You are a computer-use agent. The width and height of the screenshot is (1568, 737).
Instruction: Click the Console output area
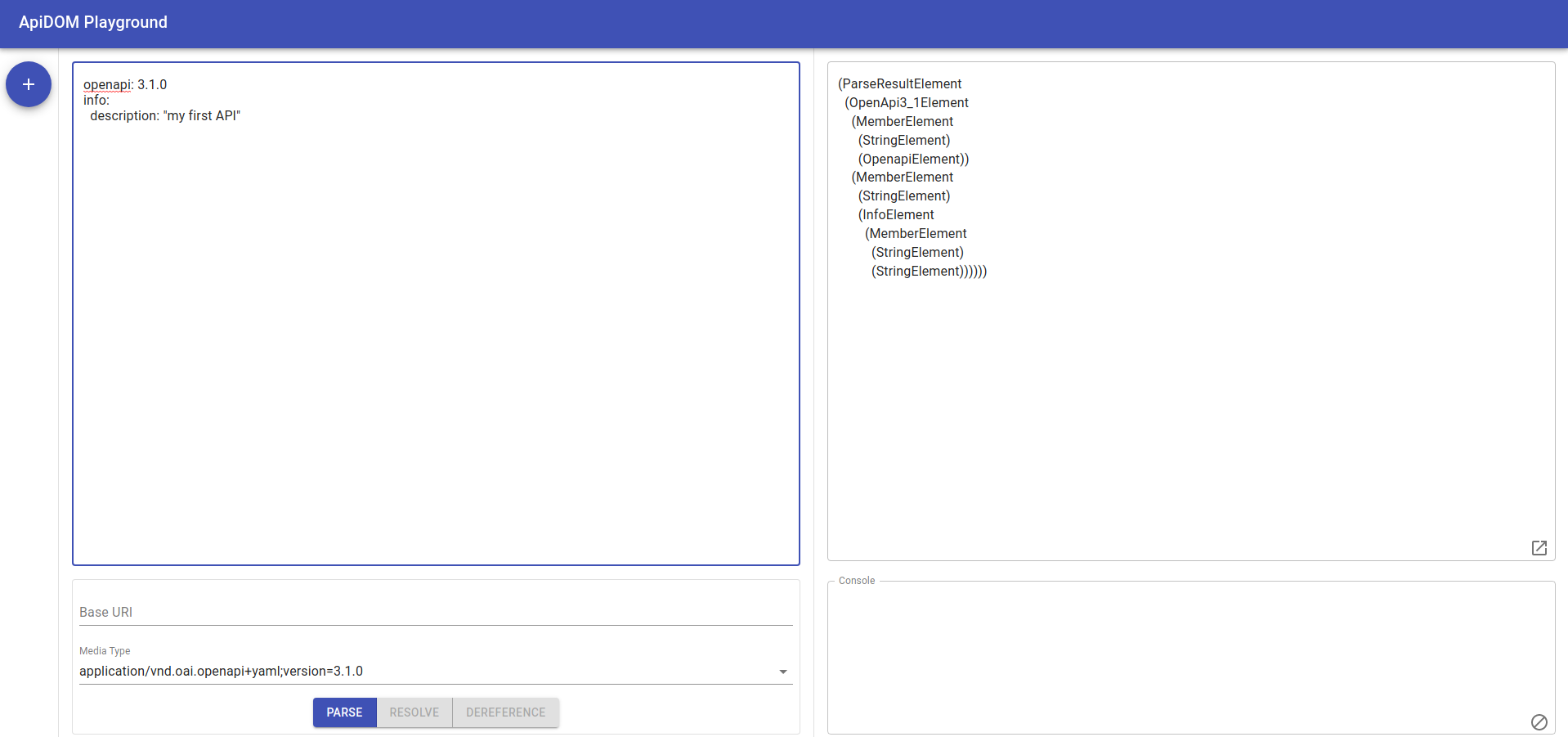(x=1191, y=658)
